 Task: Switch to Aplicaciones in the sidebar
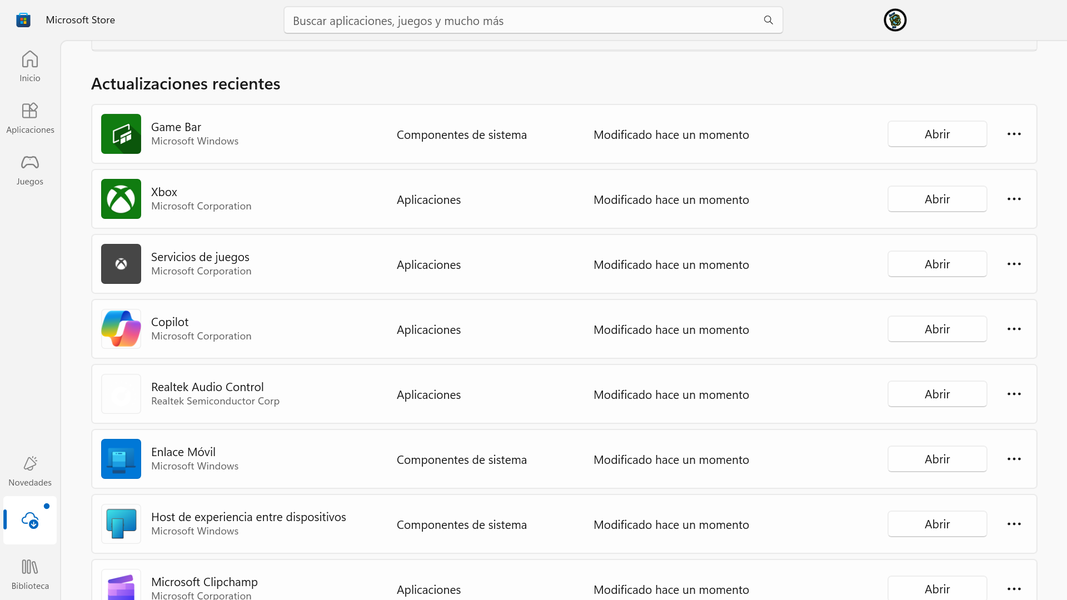(30, 118)
